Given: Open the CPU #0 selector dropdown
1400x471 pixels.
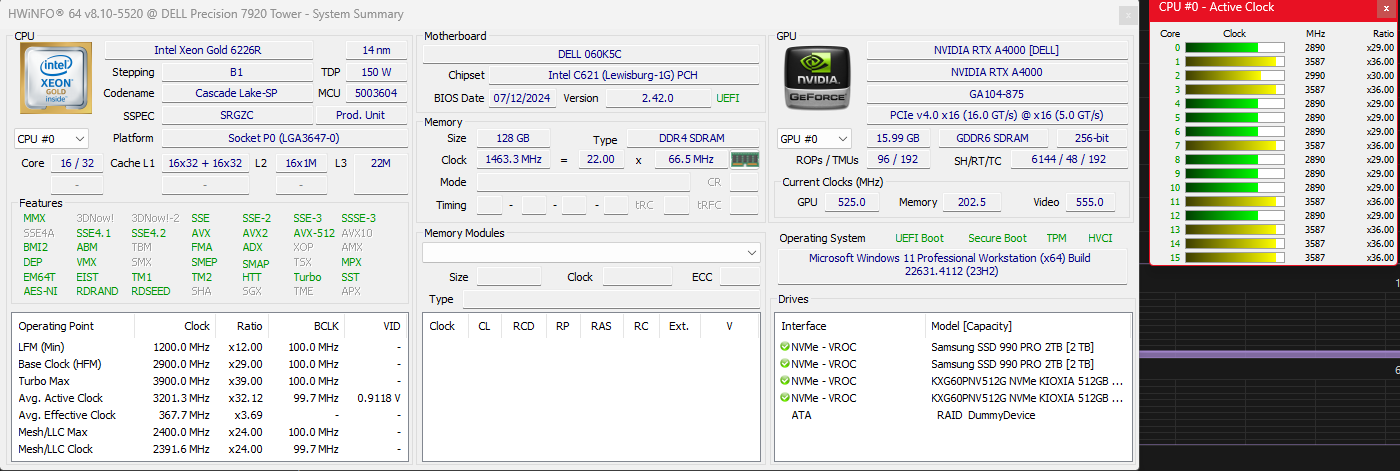Looking at the screenshot, I should point(52,139).
